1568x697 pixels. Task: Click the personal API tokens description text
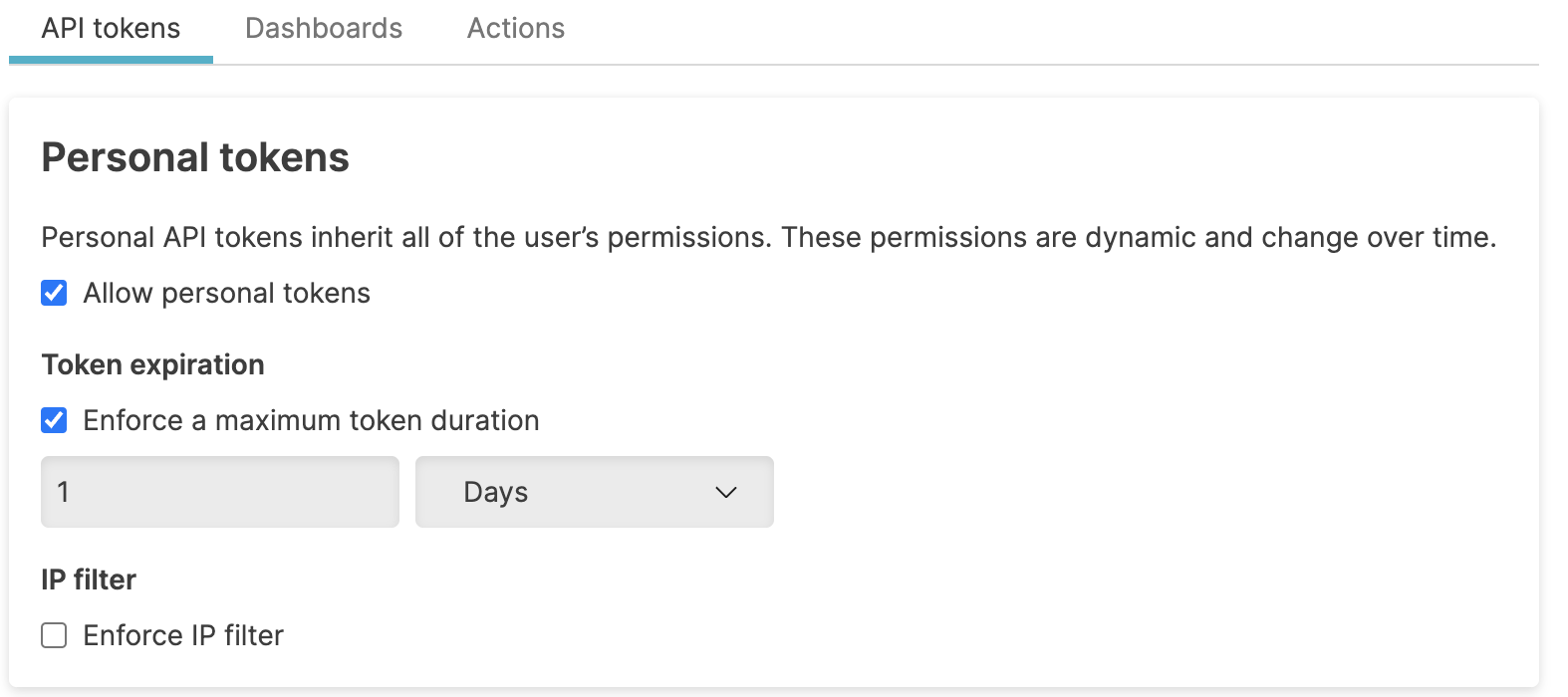[x=767, y=238]
